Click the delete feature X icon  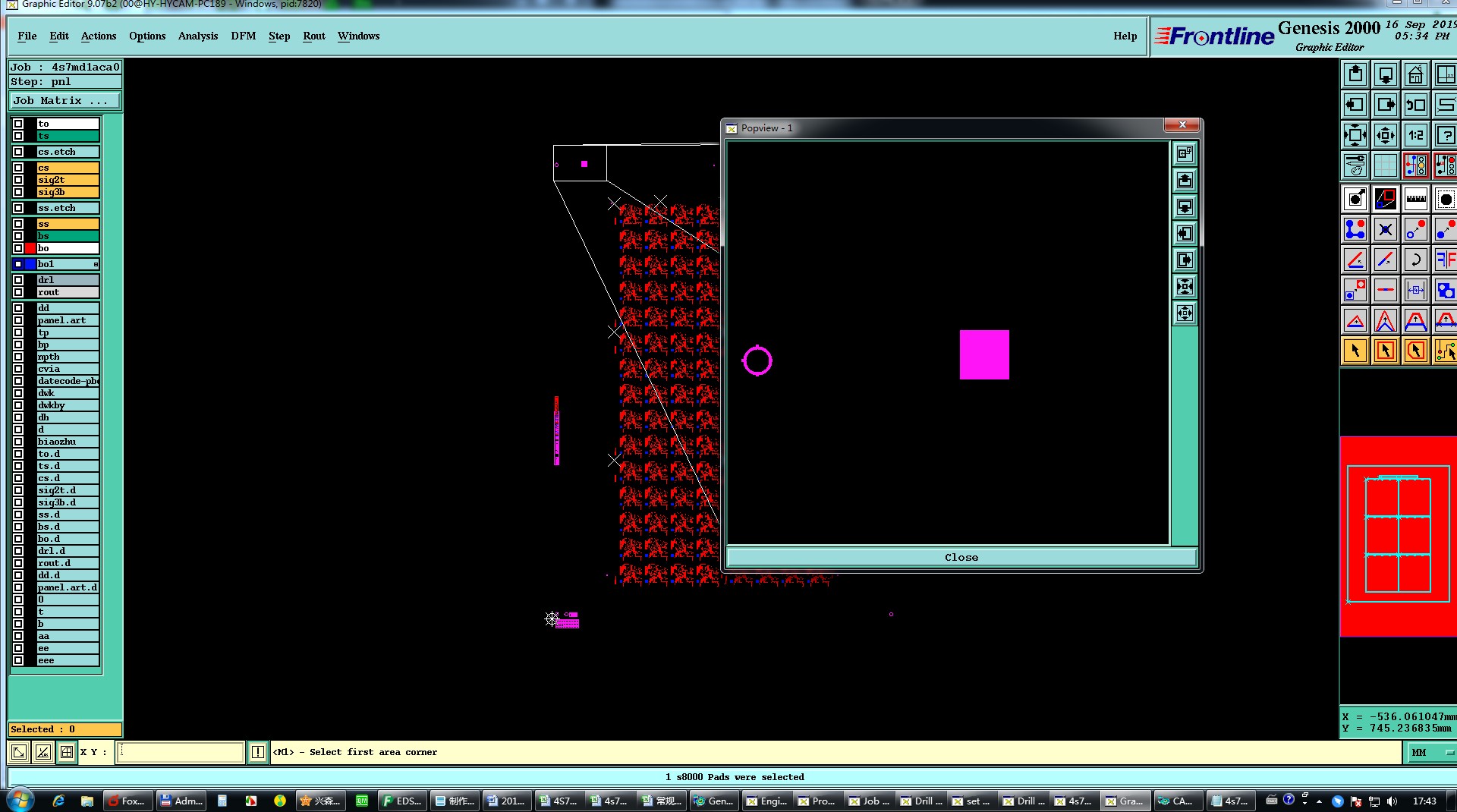[x=1386, y=229]
